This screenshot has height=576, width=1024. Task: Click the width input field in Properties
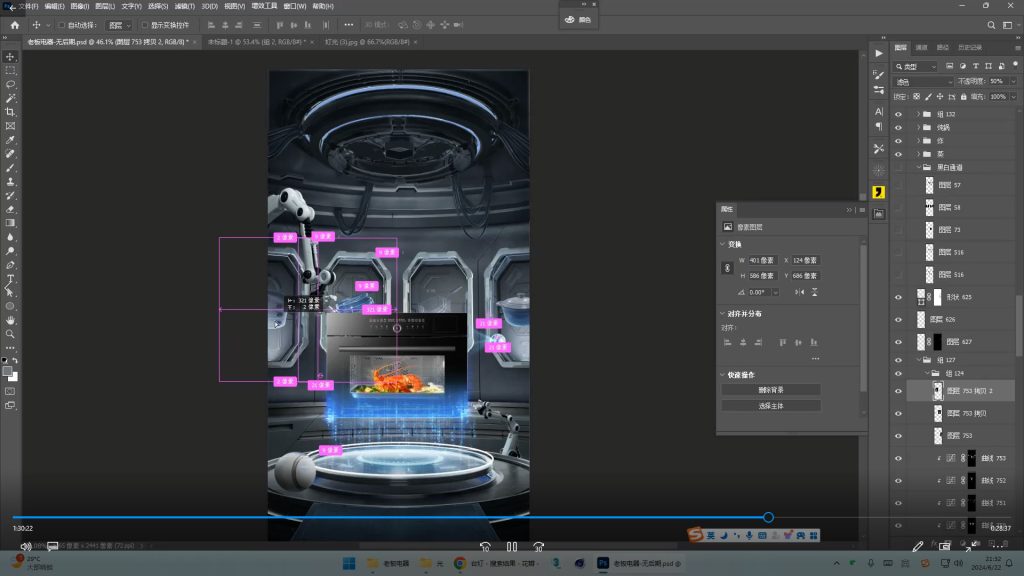(764, 260)
